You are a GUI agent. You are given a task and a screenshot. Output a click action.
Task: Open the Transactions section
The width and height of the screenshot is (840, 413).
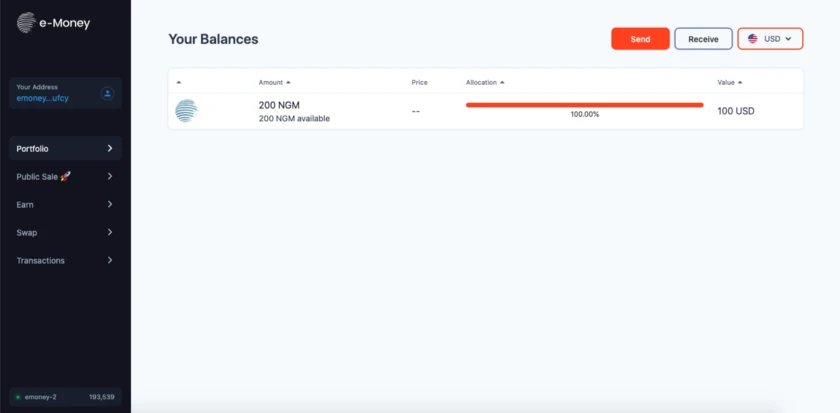(x=65, y=260)
